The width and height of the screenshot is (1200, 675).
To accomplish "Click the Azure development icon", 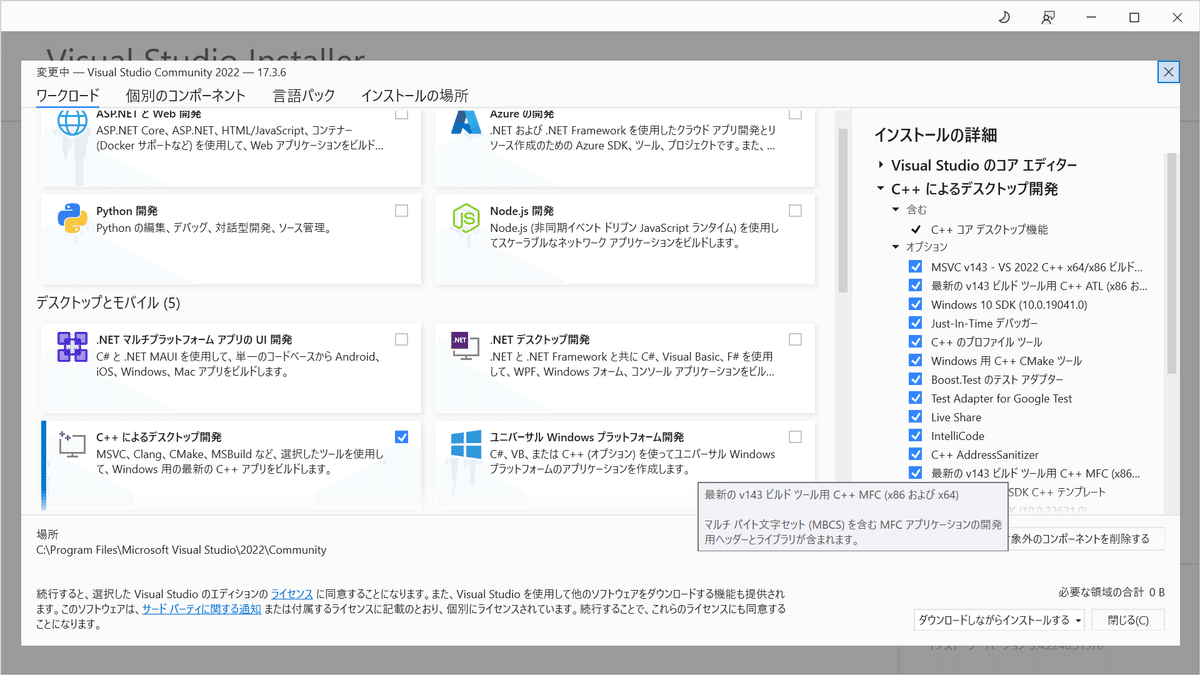I will (467, 122).
